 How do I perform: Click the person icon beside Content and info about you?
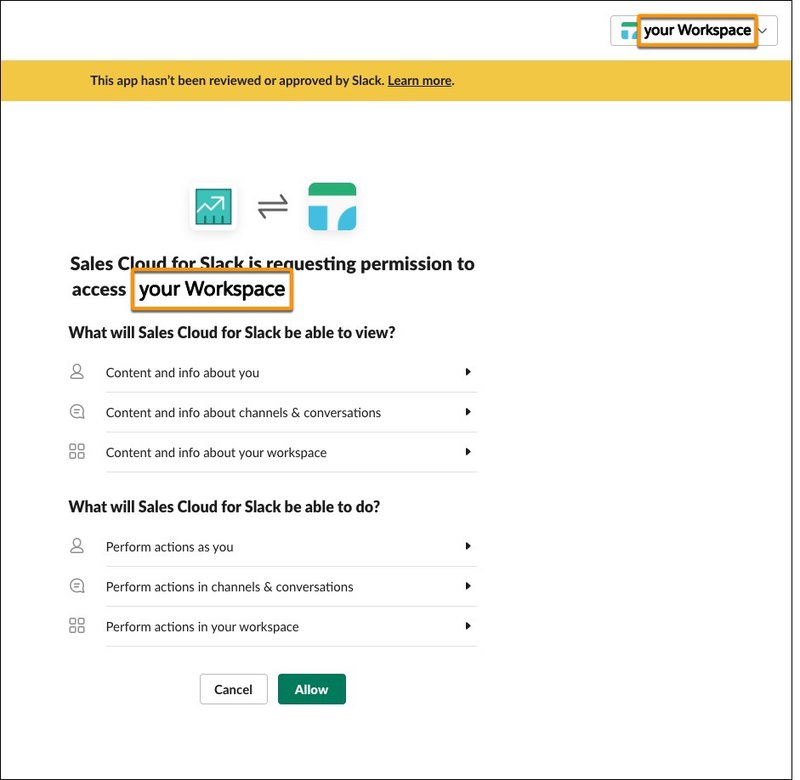click(x=77, y=371)
